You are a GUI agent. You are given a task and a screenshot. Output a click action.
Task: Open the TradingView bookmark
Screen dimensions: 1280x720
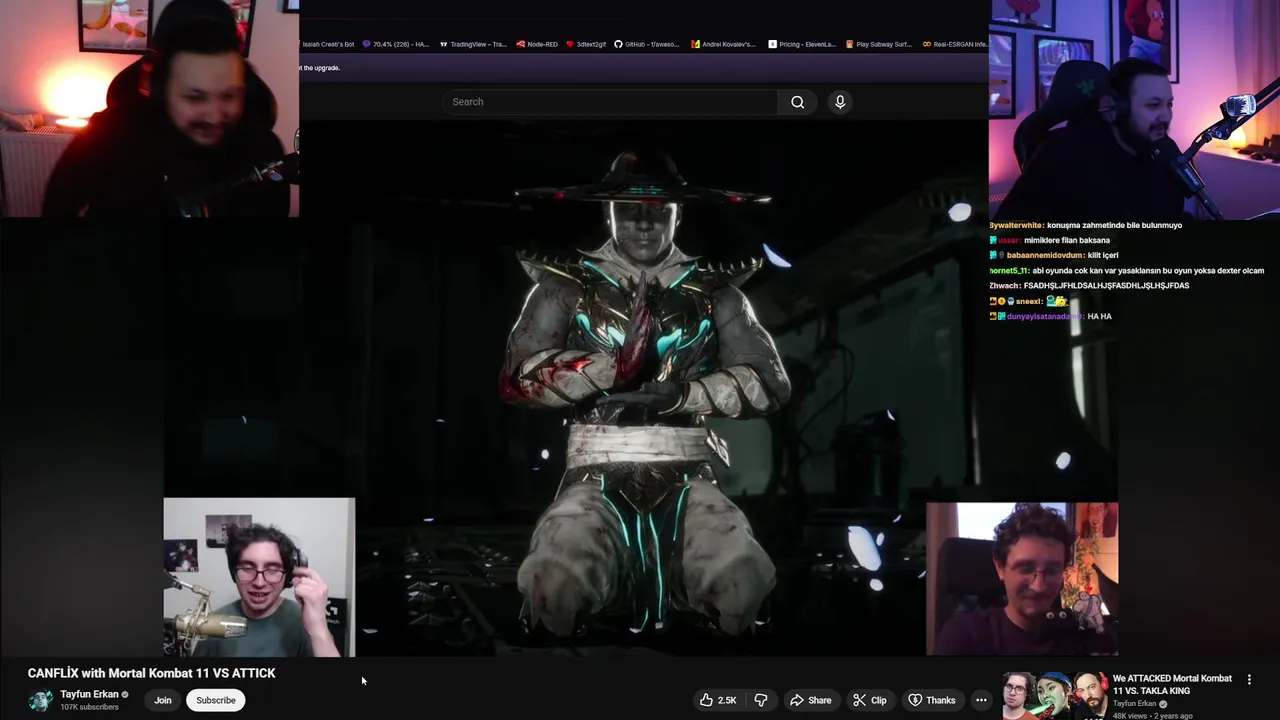point(473,44)
